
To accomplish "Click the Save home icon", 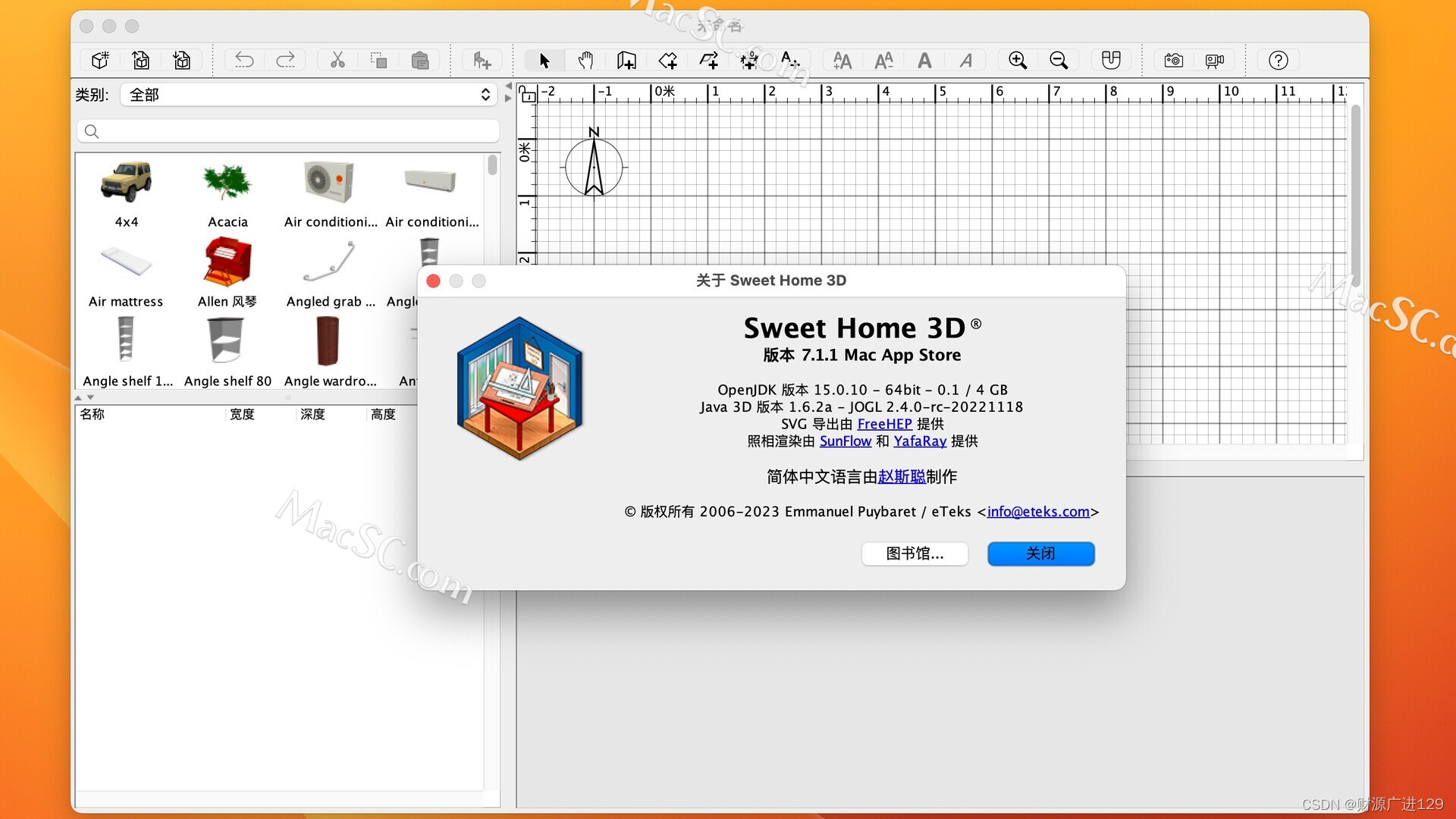I will (x=182, y=60).
